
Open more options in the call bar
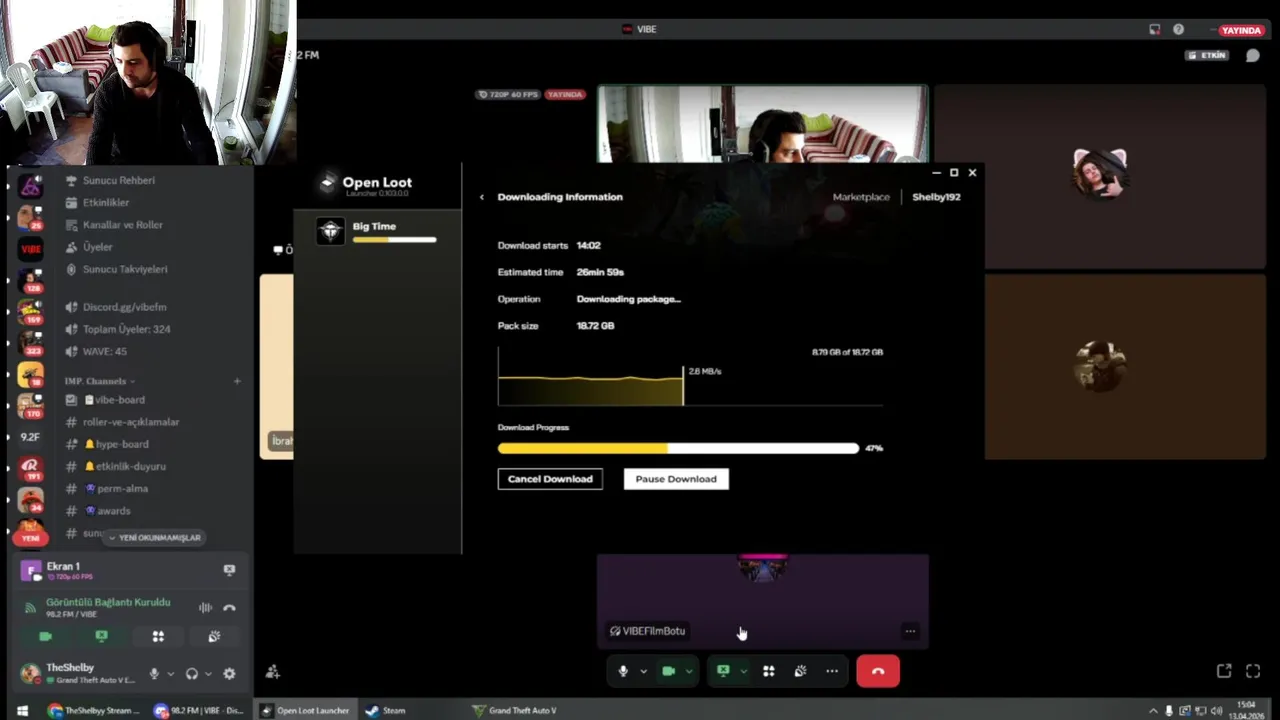click(x=832, y=671)
